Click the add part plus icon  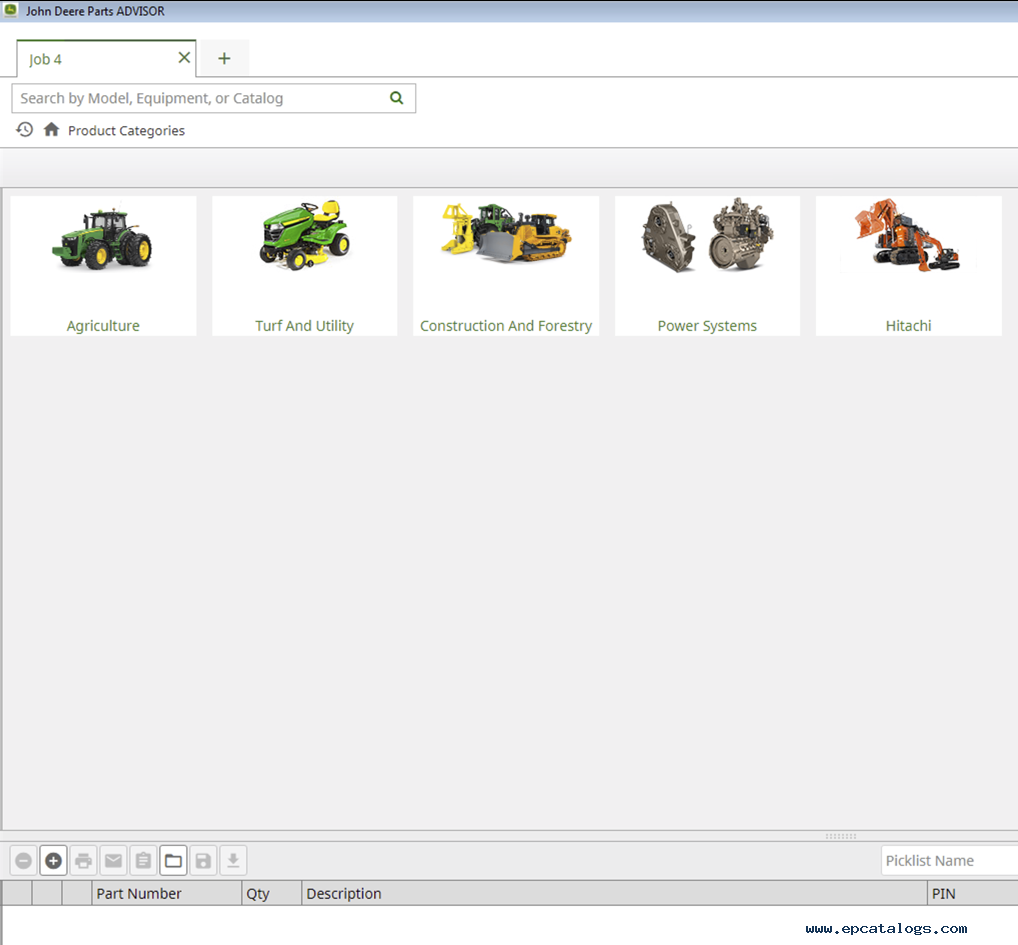click(53, 861)
